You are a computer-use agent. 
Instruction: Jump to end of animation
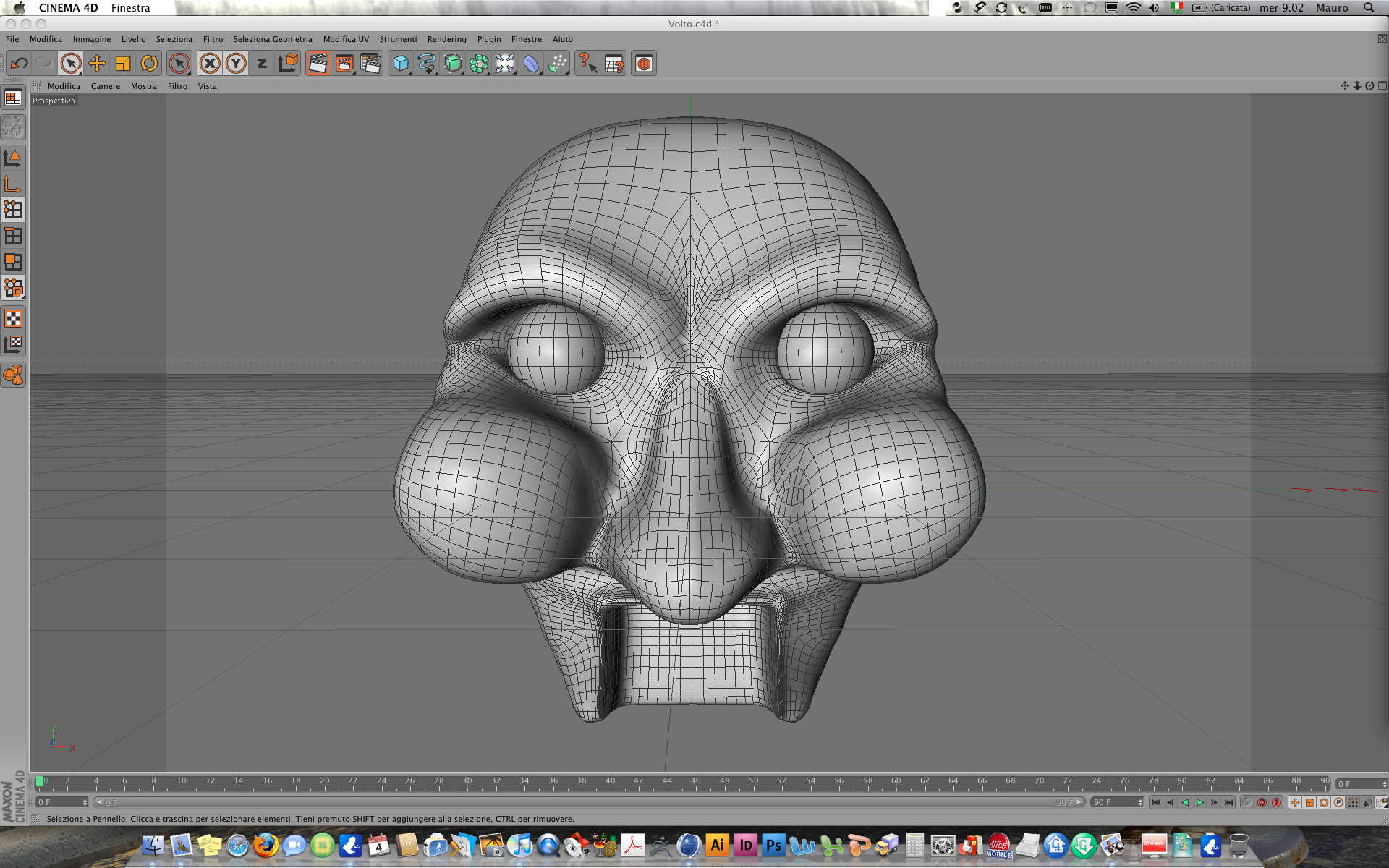1228,802
